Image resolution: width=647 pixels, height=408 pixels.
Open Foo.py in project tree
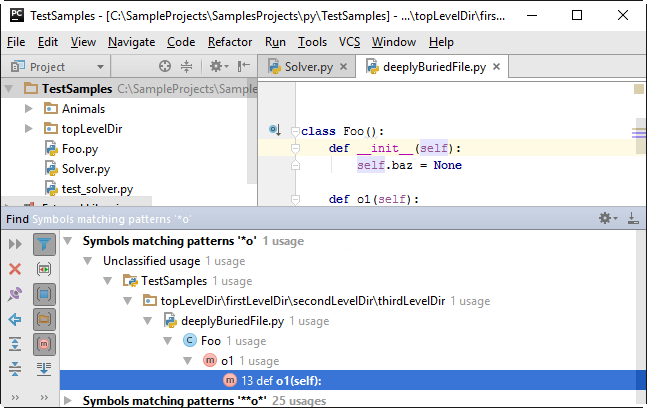coord(80,149)
